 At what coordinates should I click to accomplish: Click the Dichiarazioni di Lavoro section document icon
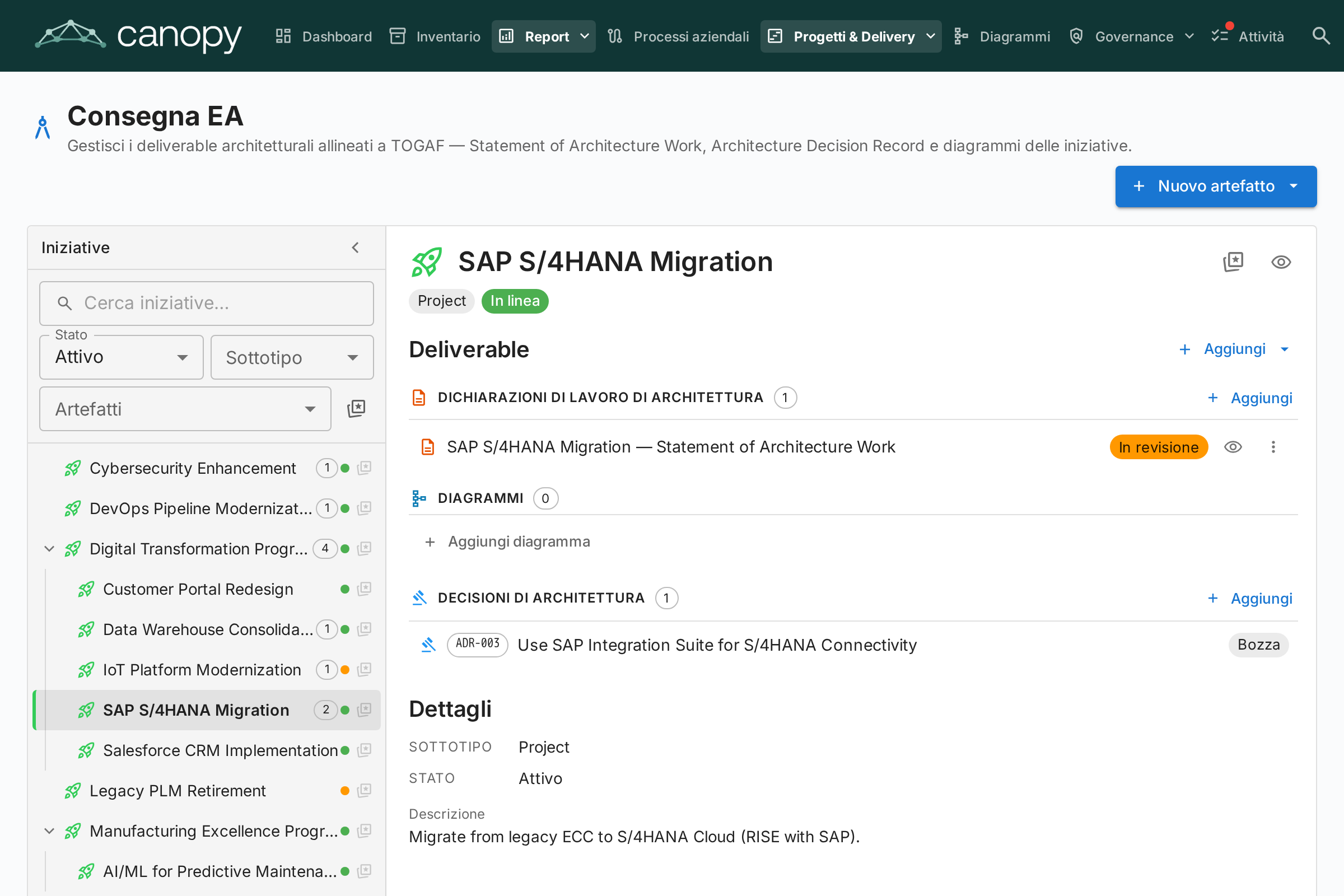419,398
